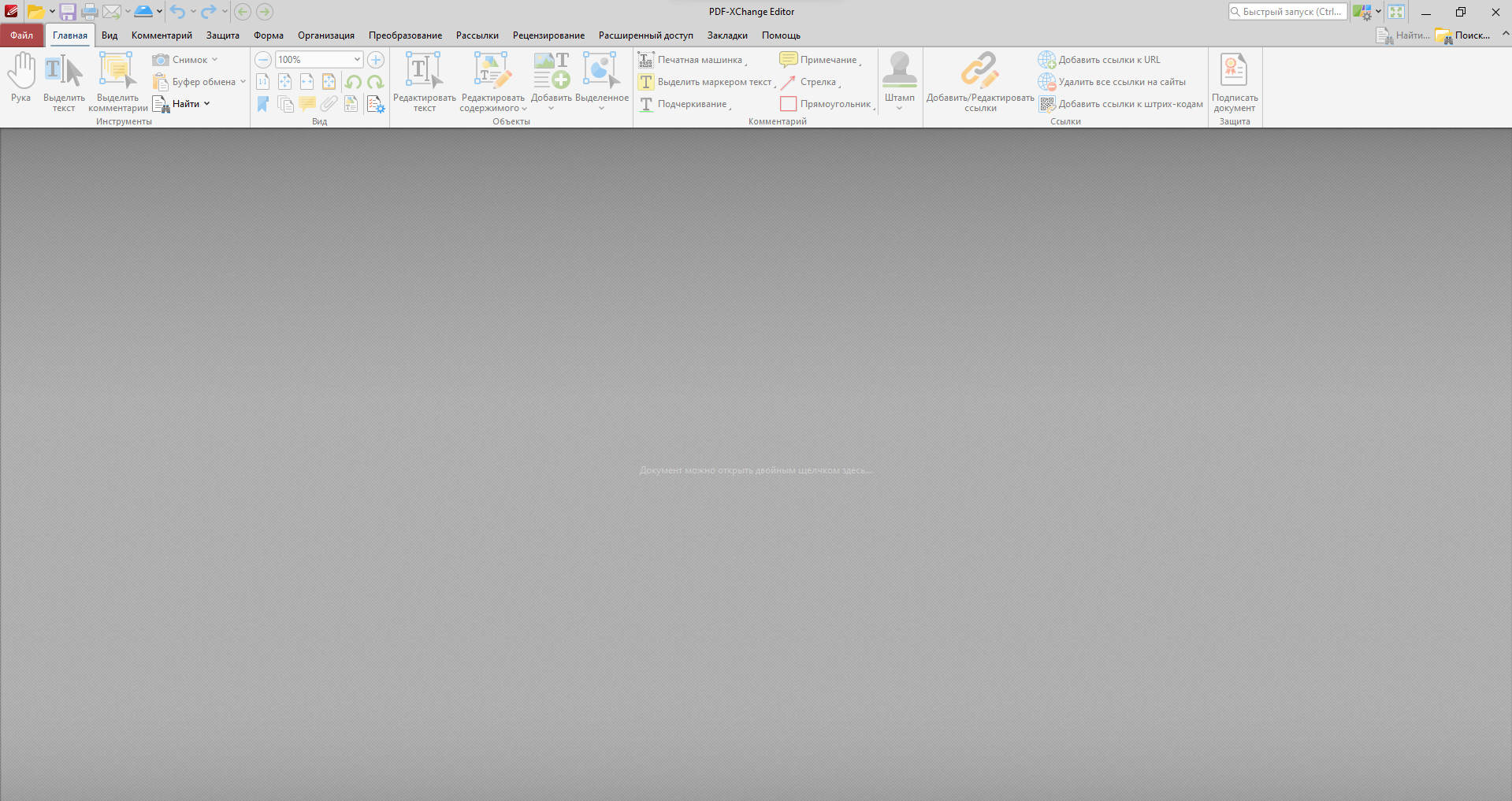Go to previous view with green left arrow
1512x801 pixels.
[x=243, y=12]
